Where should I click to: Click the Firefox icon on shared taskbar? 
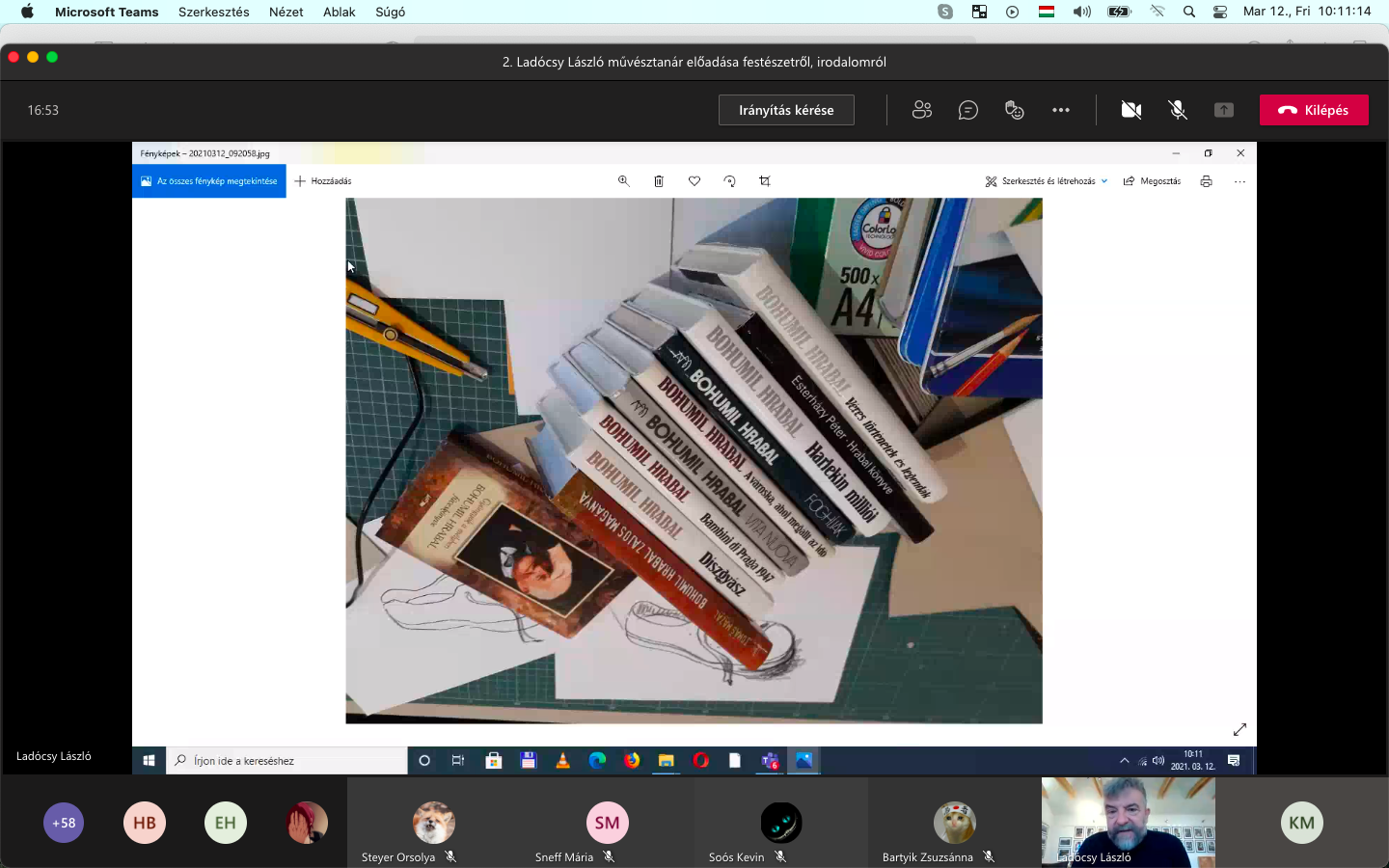click(632, 761)
